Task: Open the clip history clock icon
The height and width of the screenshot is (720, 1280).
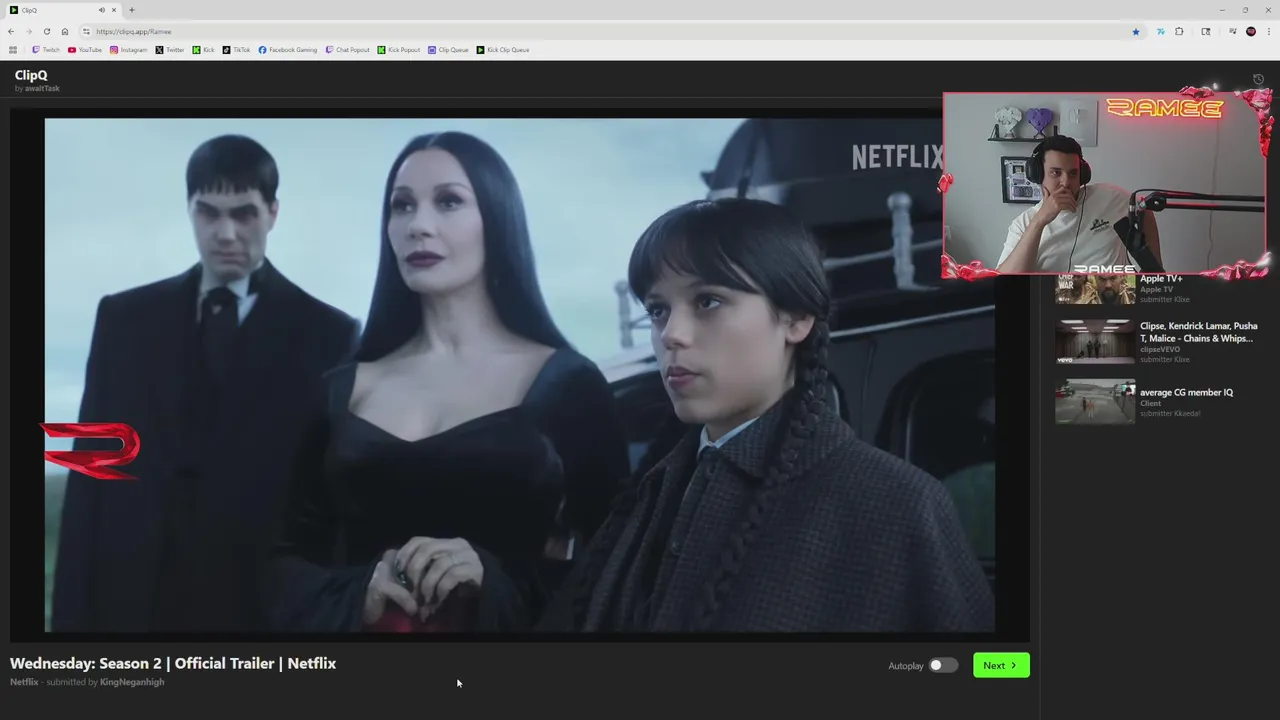Action: [x=1259, y=80]
